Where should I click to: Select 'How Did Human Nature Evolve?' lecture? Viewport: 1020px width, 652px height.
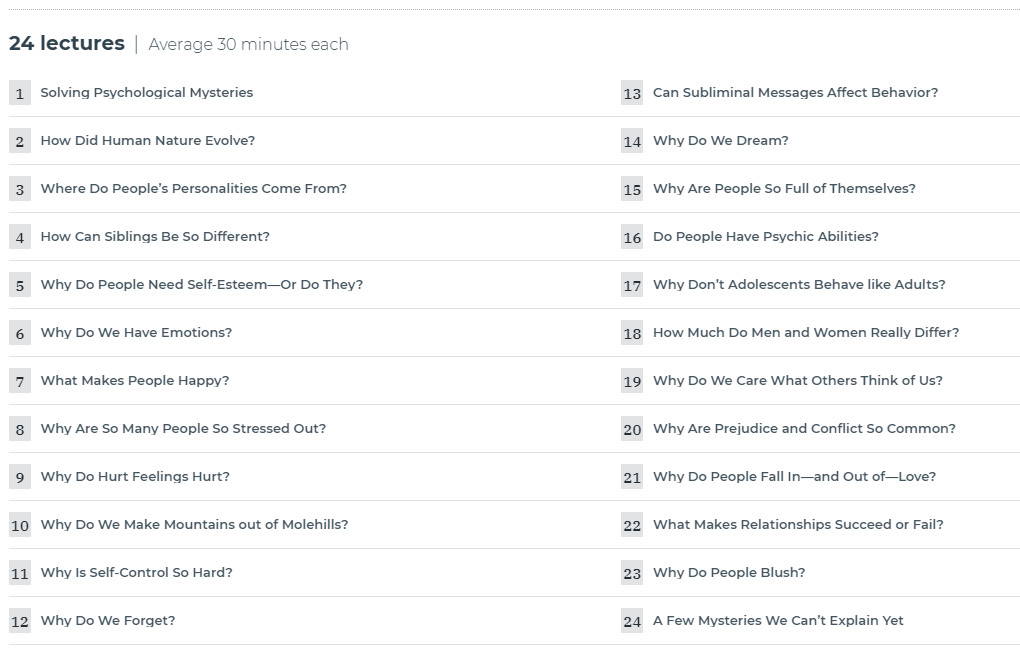[147, 141]
